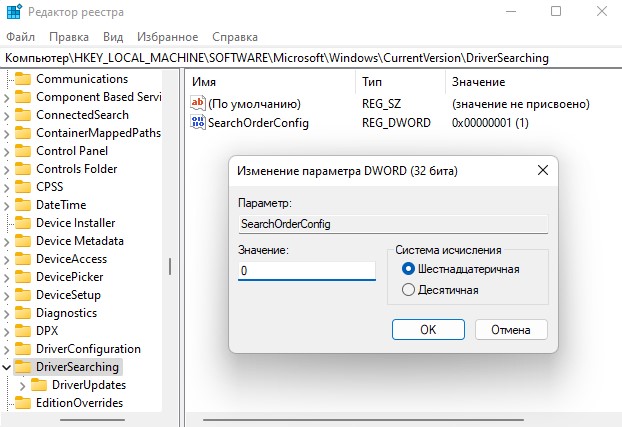
Task: Click the Device Installer folder icon
Action: pyautogui.click(x=23, y=223)
